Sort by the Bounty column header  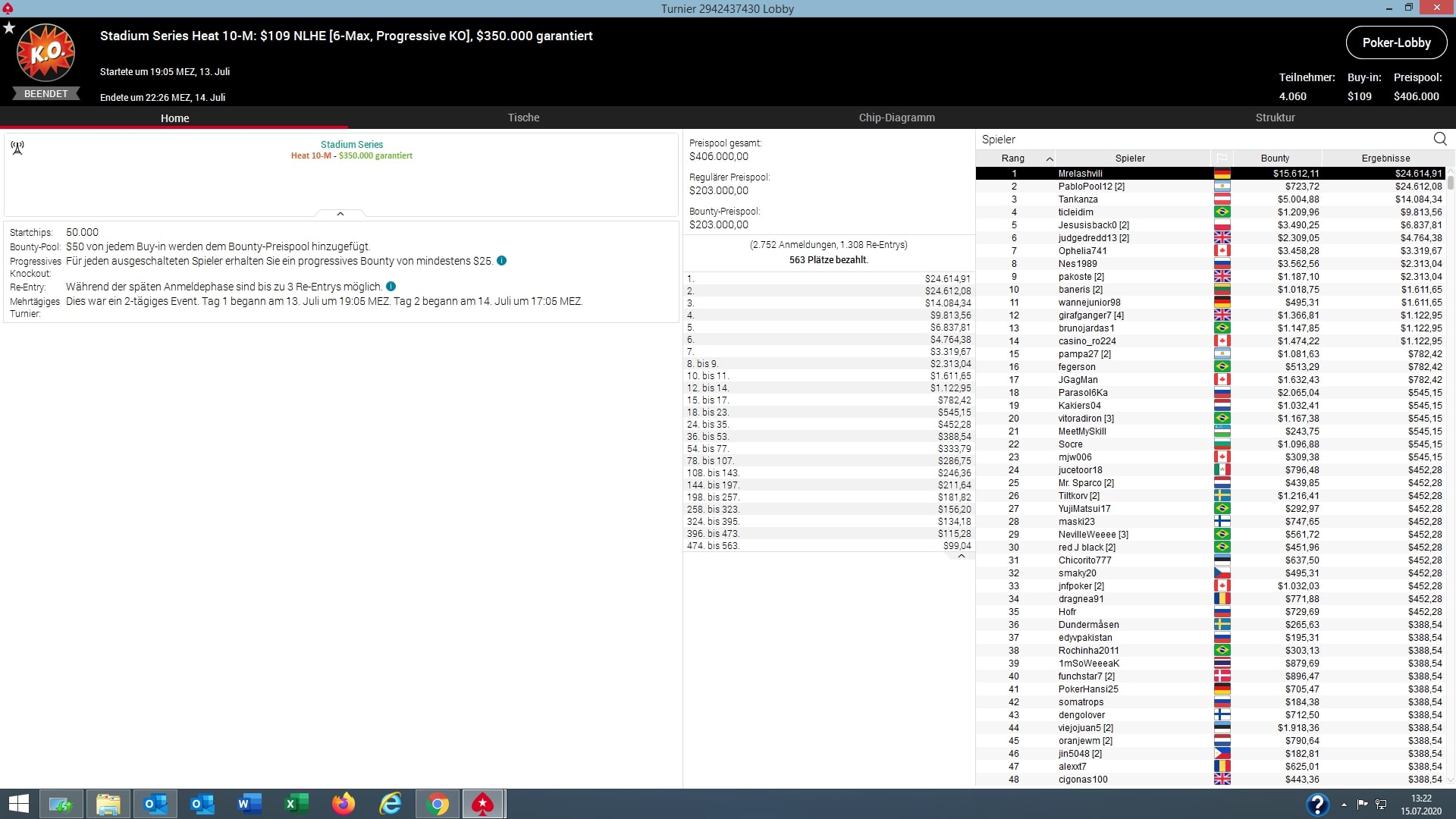tap(1275, 158)
